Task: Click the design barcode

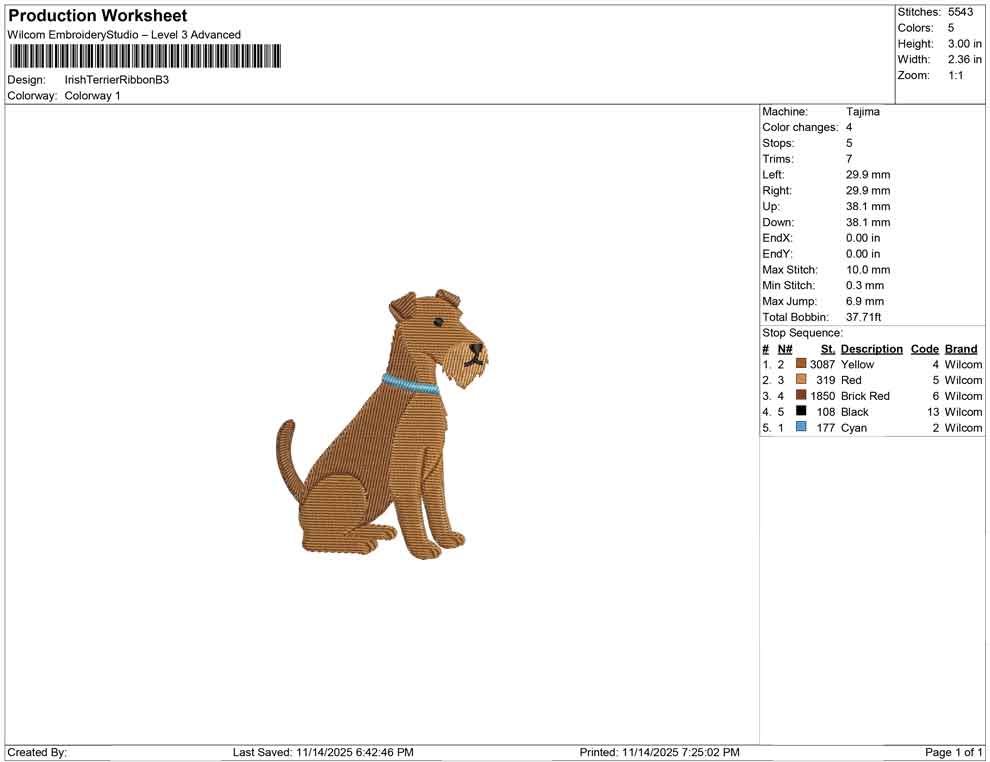Action: (143, 57)
